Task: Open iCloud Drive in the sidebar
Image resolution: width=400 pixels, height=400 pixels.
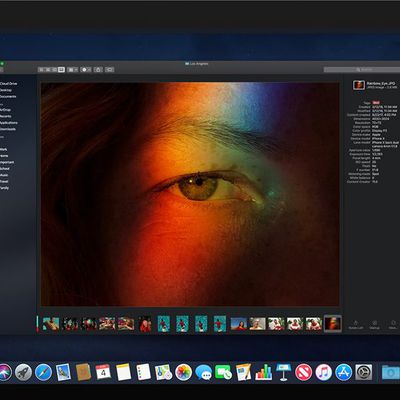Action: coord(9,84)
